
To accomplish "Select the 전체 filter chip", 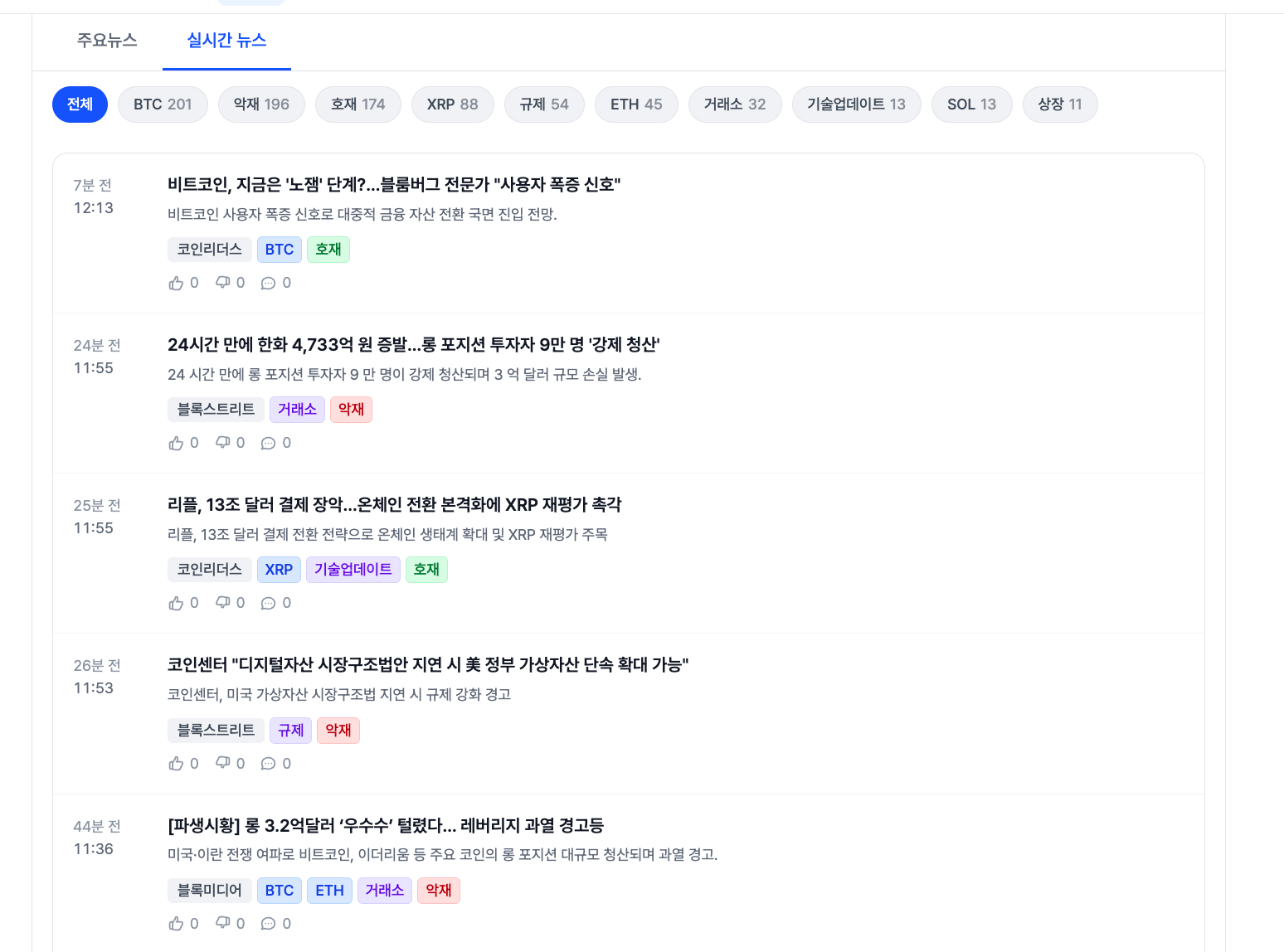I will tap(80, 104).
